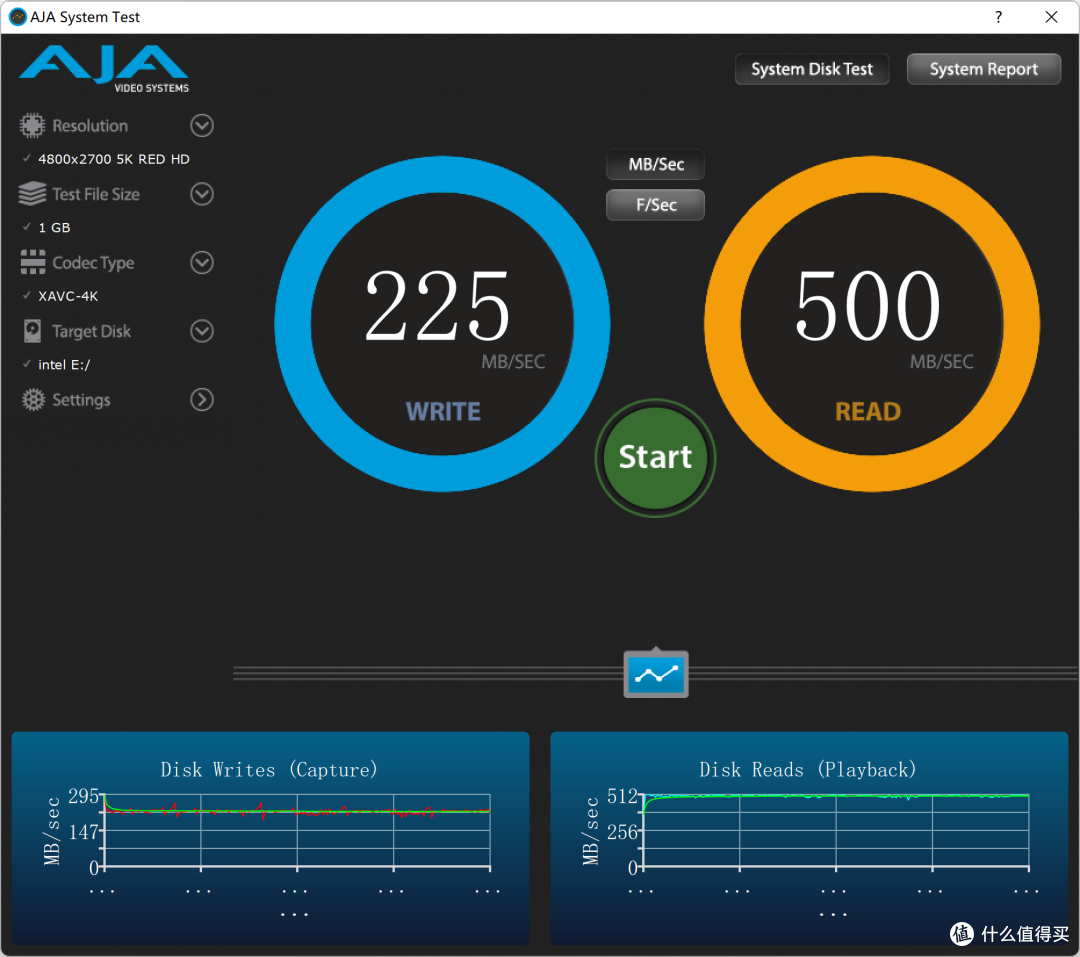Expand the Target Disk dropdown arrow
1080x957 pixels.
[x=202, y=331]
